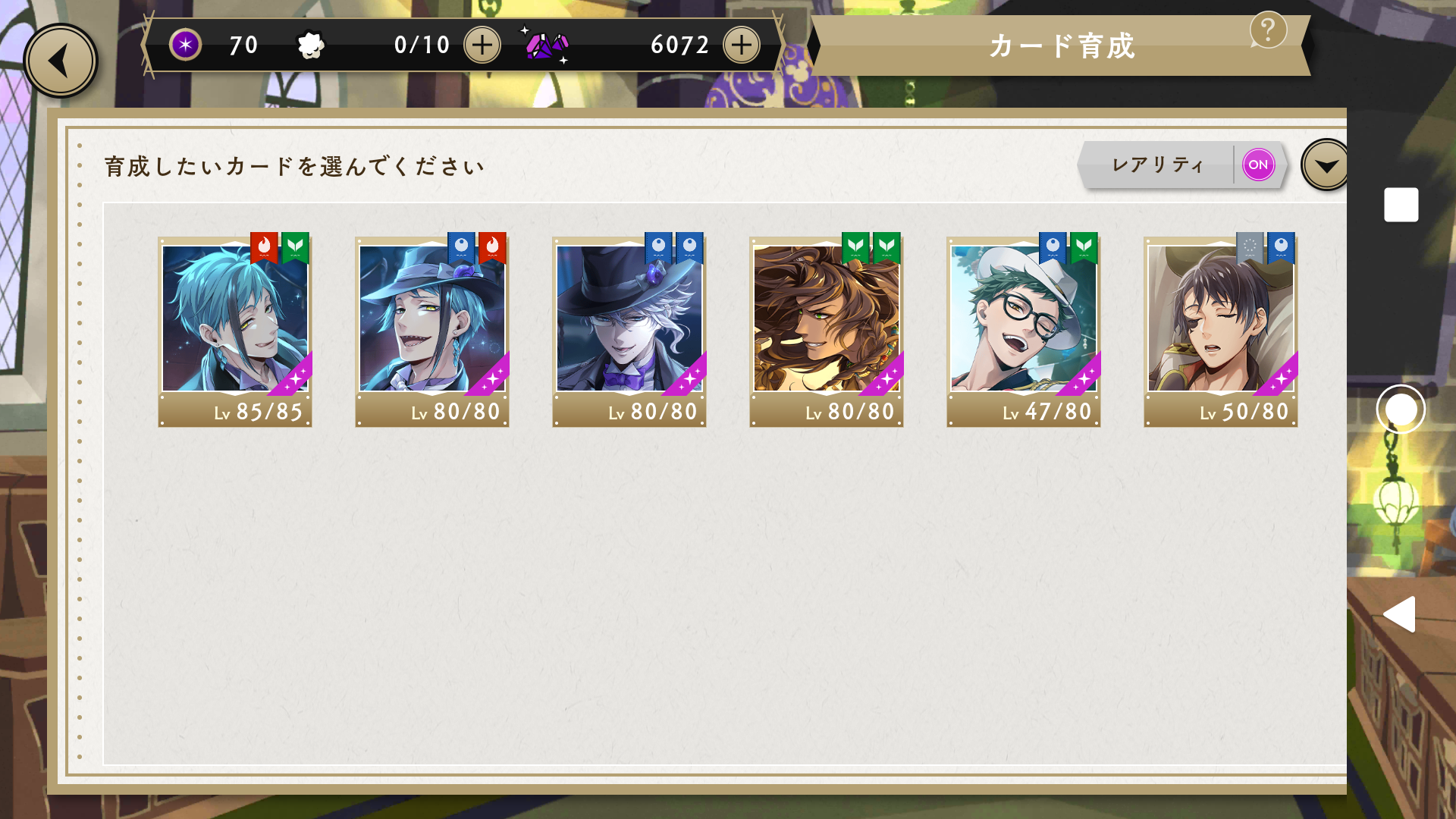The width and height of the screenshot is (1456, 819).
Task: Choose the brown-haired character card
Action: click(x=827, y=330)
